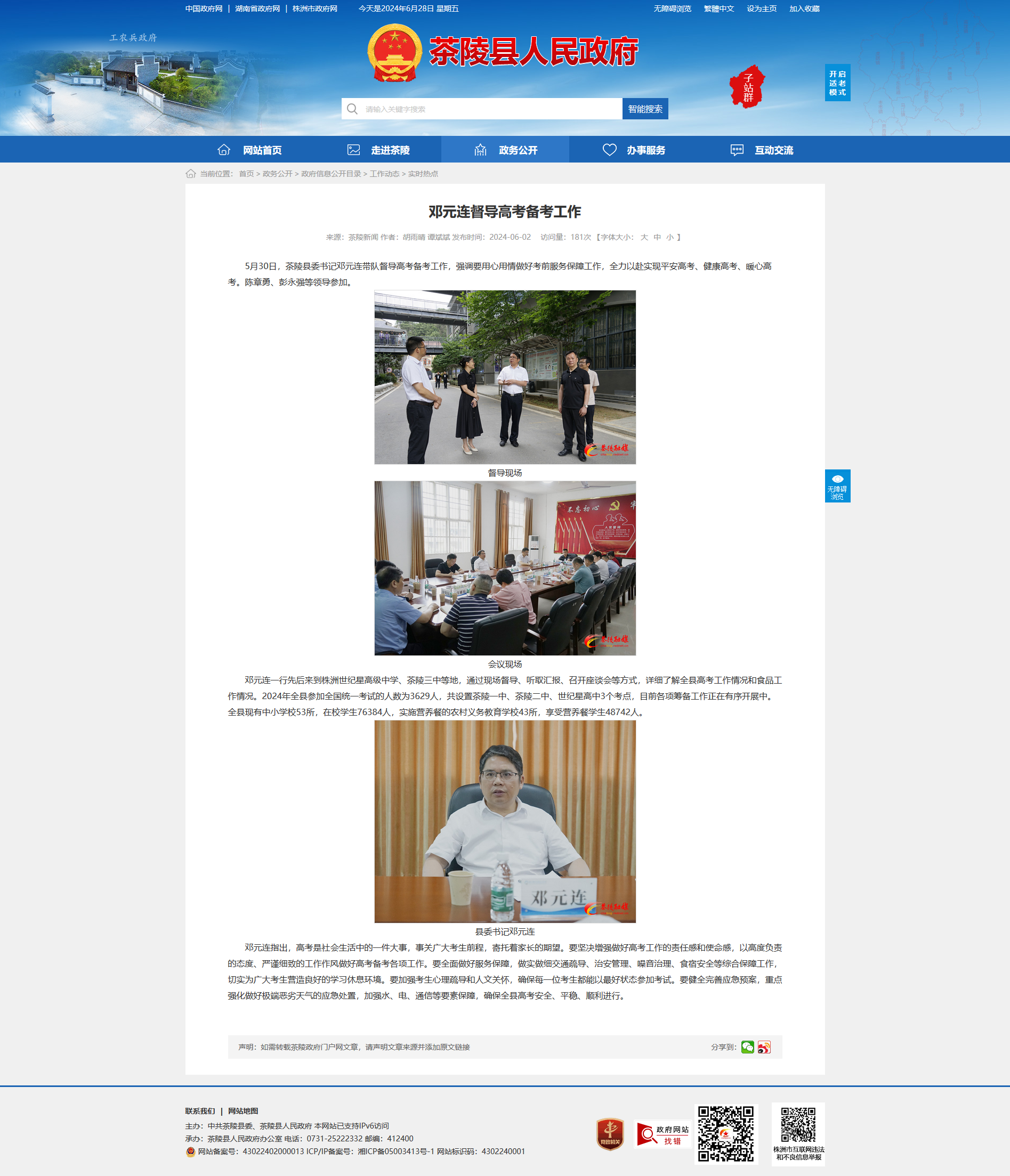Image resolution: width=1010 pixels, height=1176 pixels.
Task: Click the eye icon for 无障碍浏览
Action: (x=837, y=479)
